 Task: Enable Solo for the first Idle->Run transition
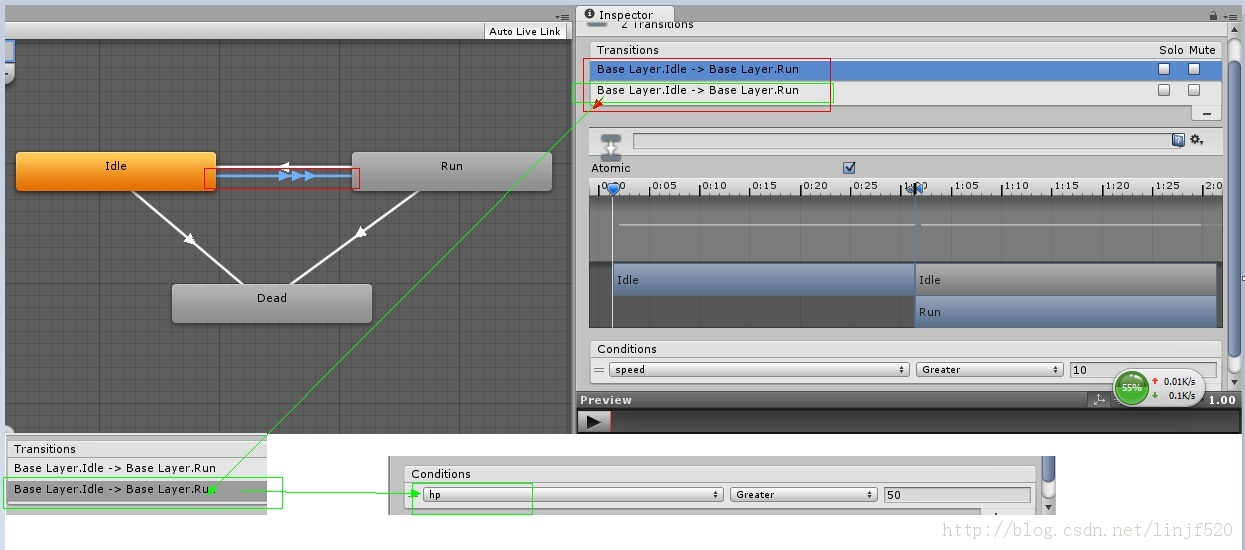pyautogui.click(x=1164, y=70)
